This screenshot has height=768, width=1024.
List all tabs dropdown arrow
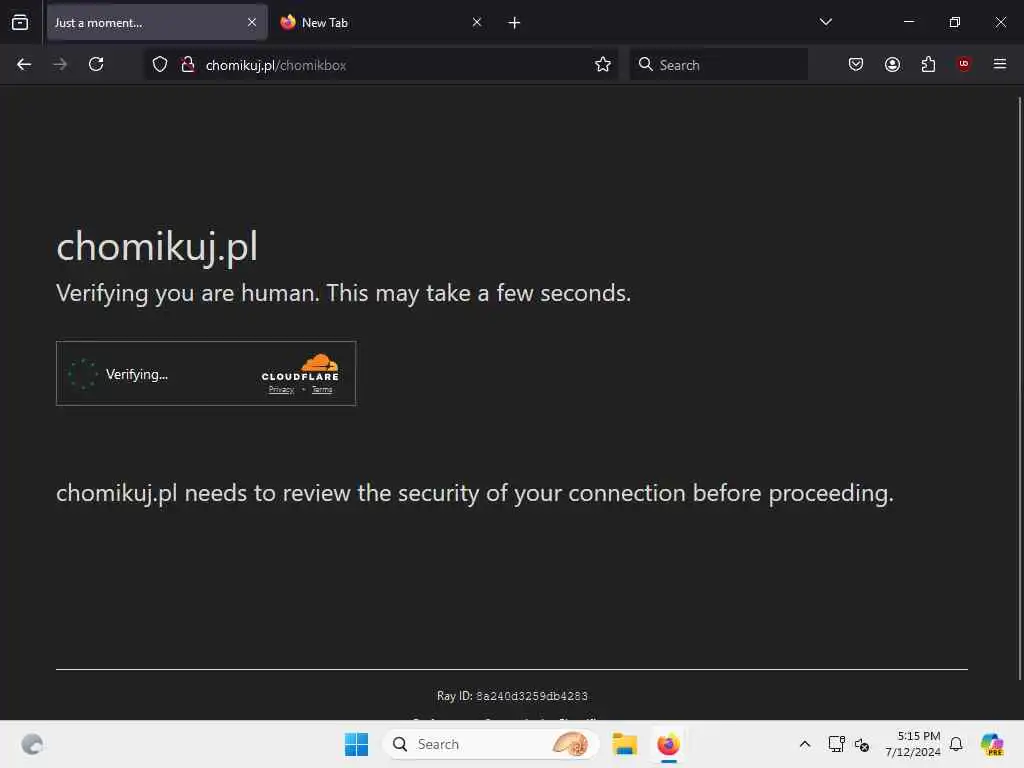pyautogui.click(x=825, y=22)
